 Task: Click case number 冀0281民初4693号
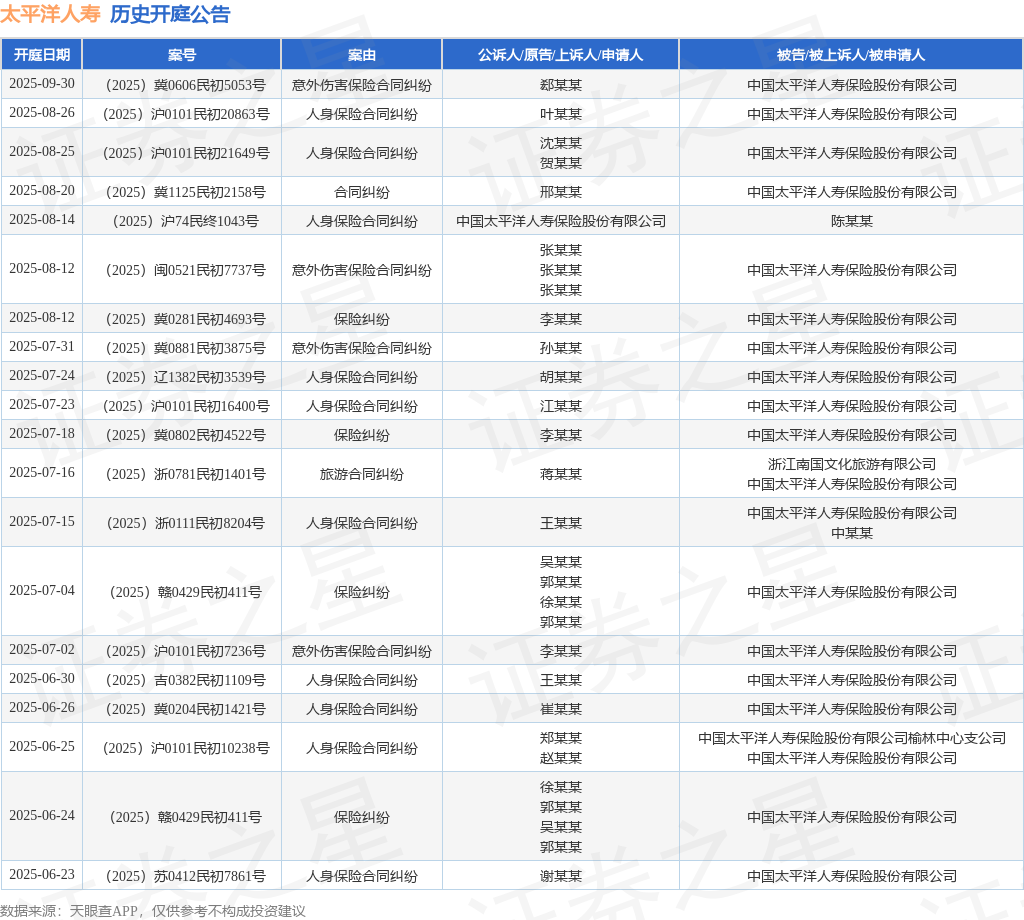point(185,319)
